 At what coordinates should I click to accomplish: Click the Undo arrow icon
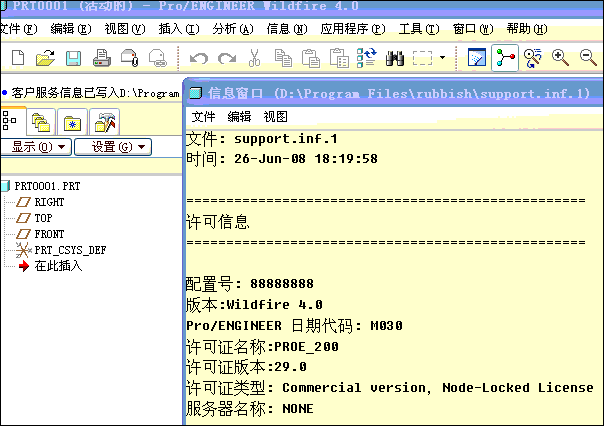[x=199, y=58]
